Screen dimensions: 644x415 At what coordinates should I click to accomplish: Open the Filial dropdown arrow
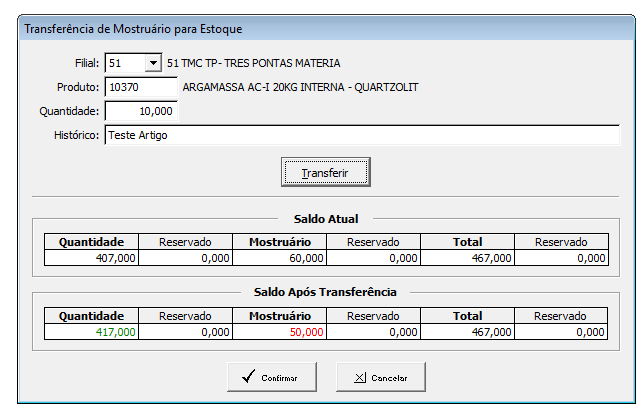(153, 63)
